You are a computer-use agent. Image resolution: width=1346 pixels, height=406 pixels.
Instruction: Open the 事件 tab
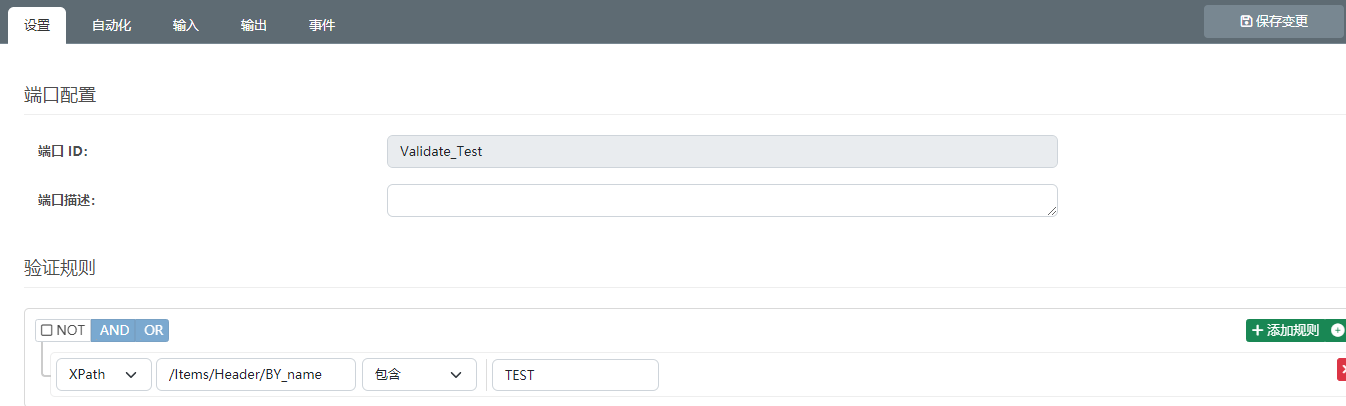[322, 25]
